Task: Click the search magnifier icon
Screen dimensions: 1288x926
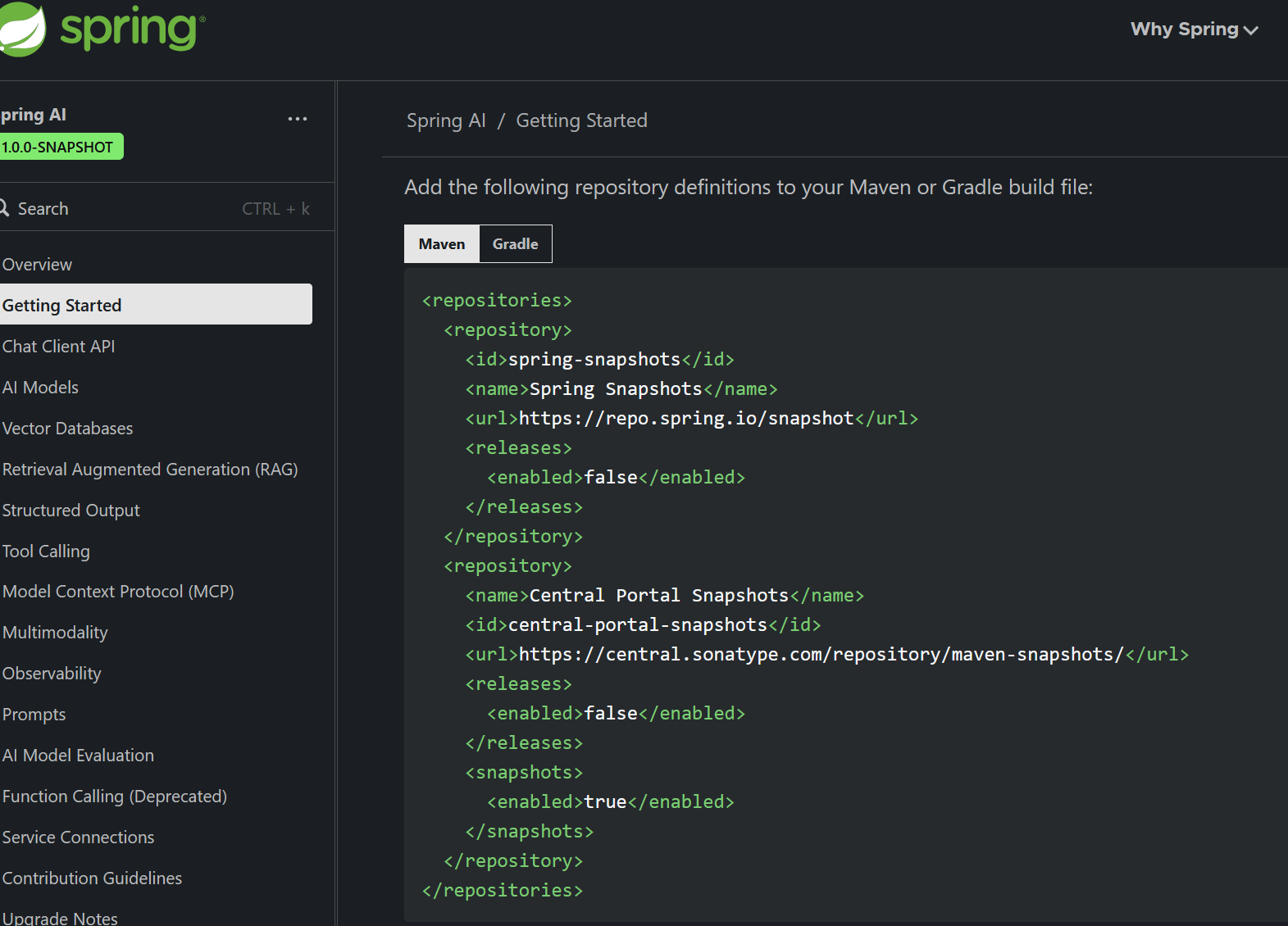Action: pyautogui.click(x=4, y=208)
